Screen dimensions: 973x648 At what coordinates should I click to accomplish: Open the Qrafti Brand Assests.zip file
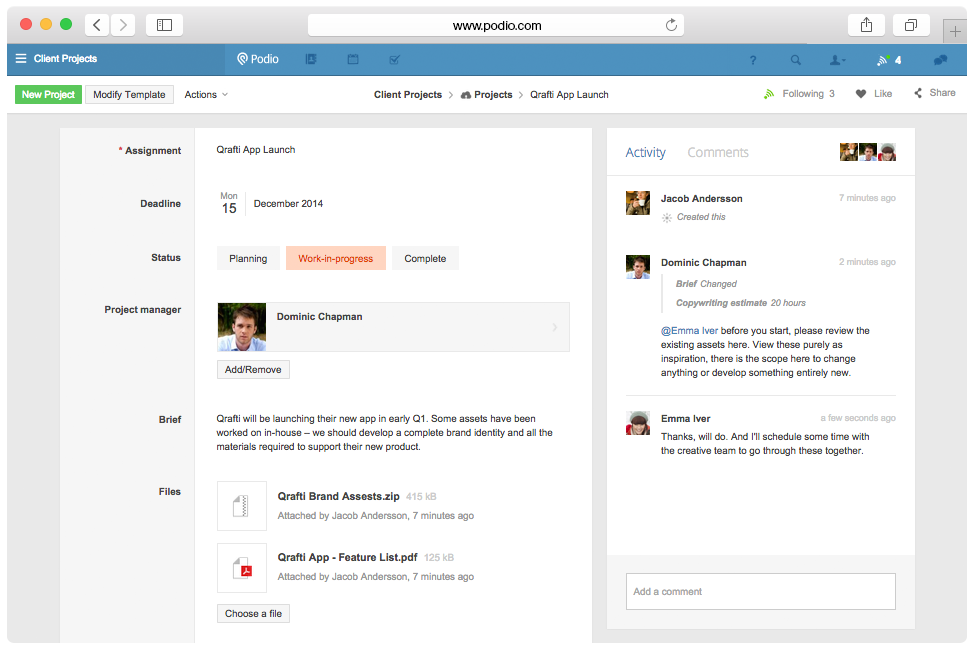338,496
